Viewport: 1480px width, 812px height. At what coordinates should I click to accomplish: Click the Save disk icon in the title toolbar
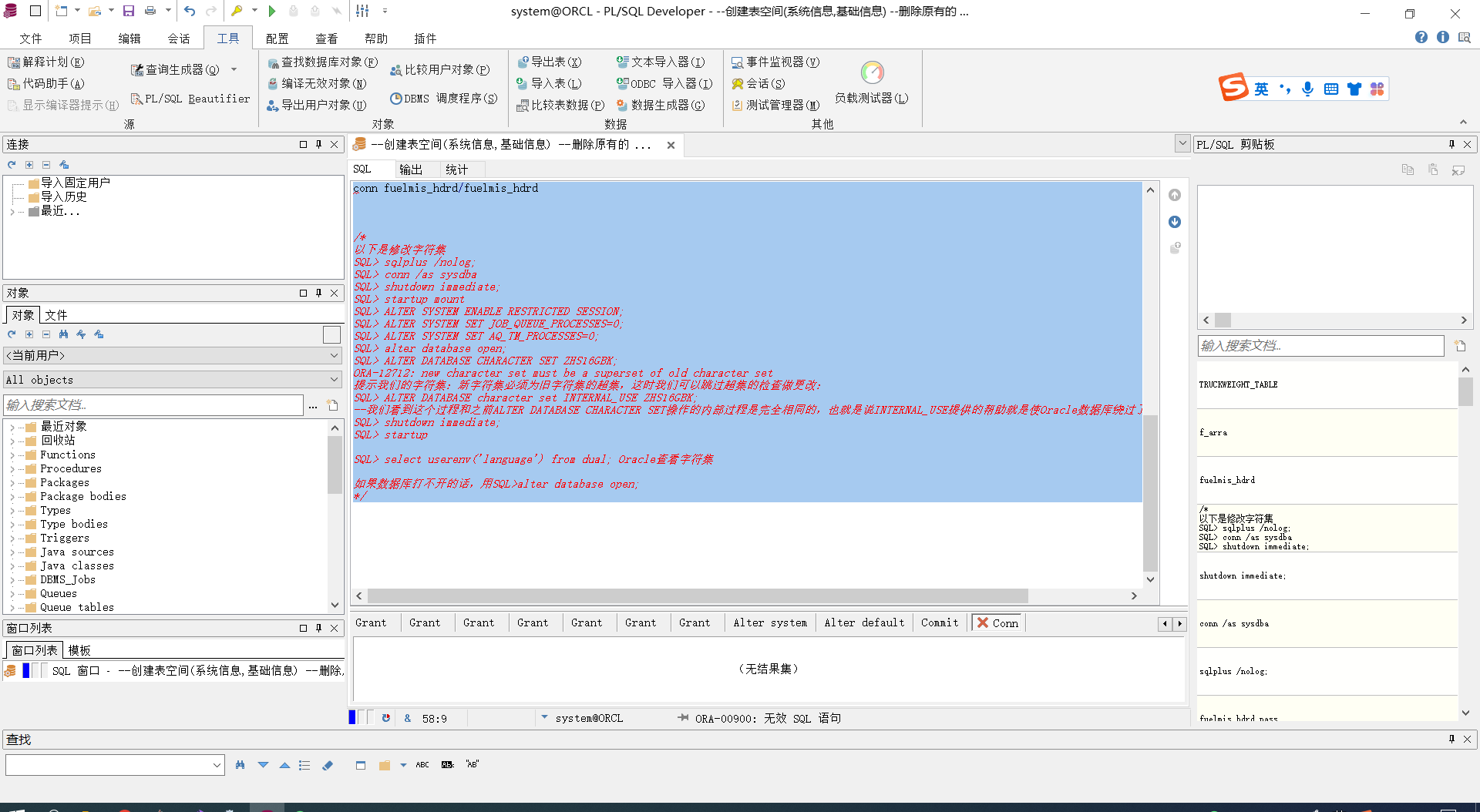click(129, 11)
